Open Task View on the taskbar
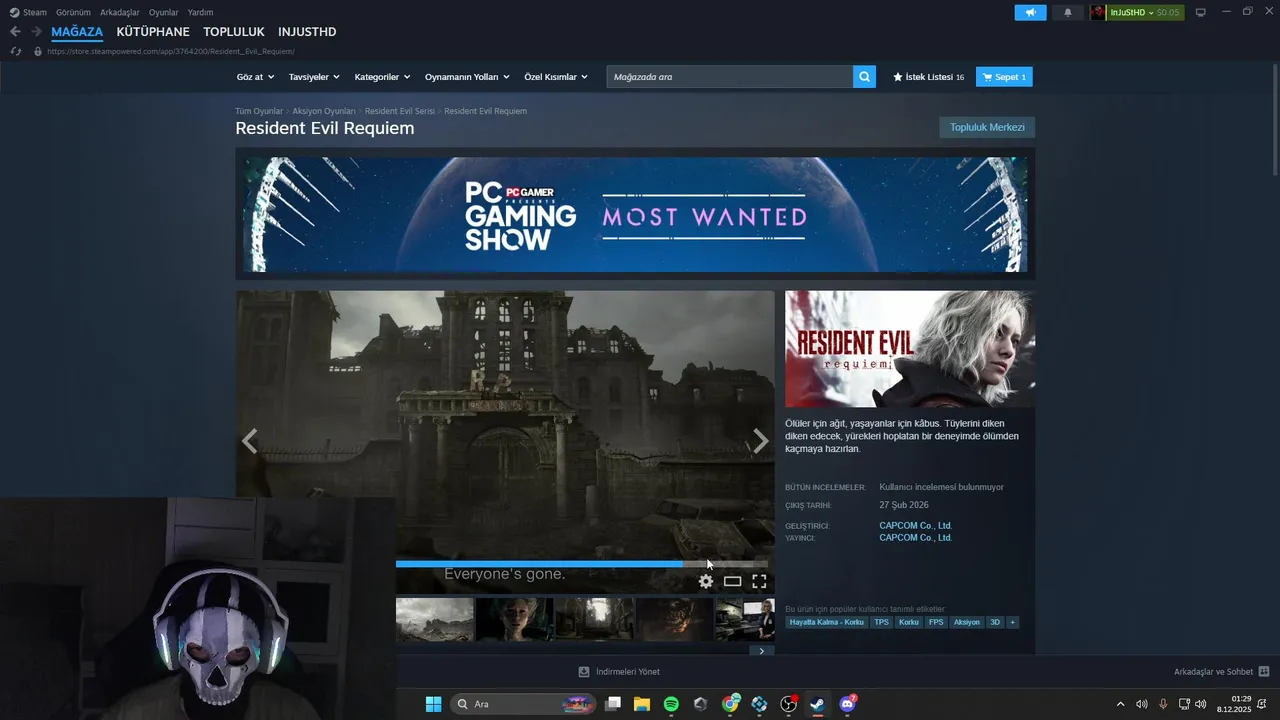1280x720 pixels. (x=613, y=704)
